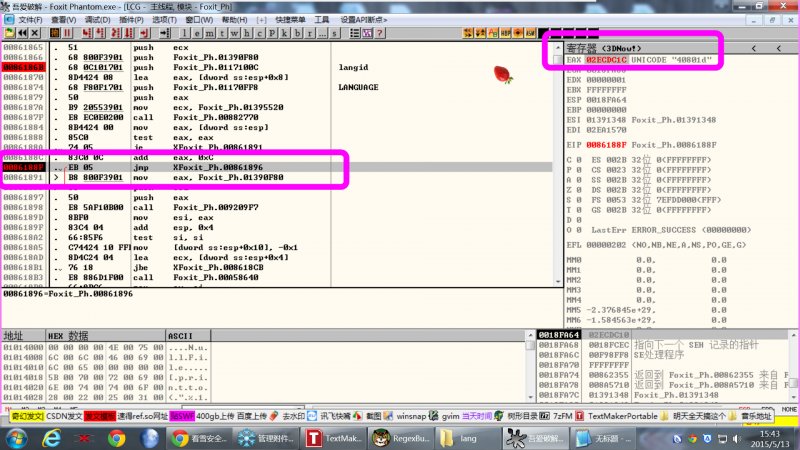This screenshot has height=450, width=800.
Task: Open Threads 't' button
Action: point(222,33)
